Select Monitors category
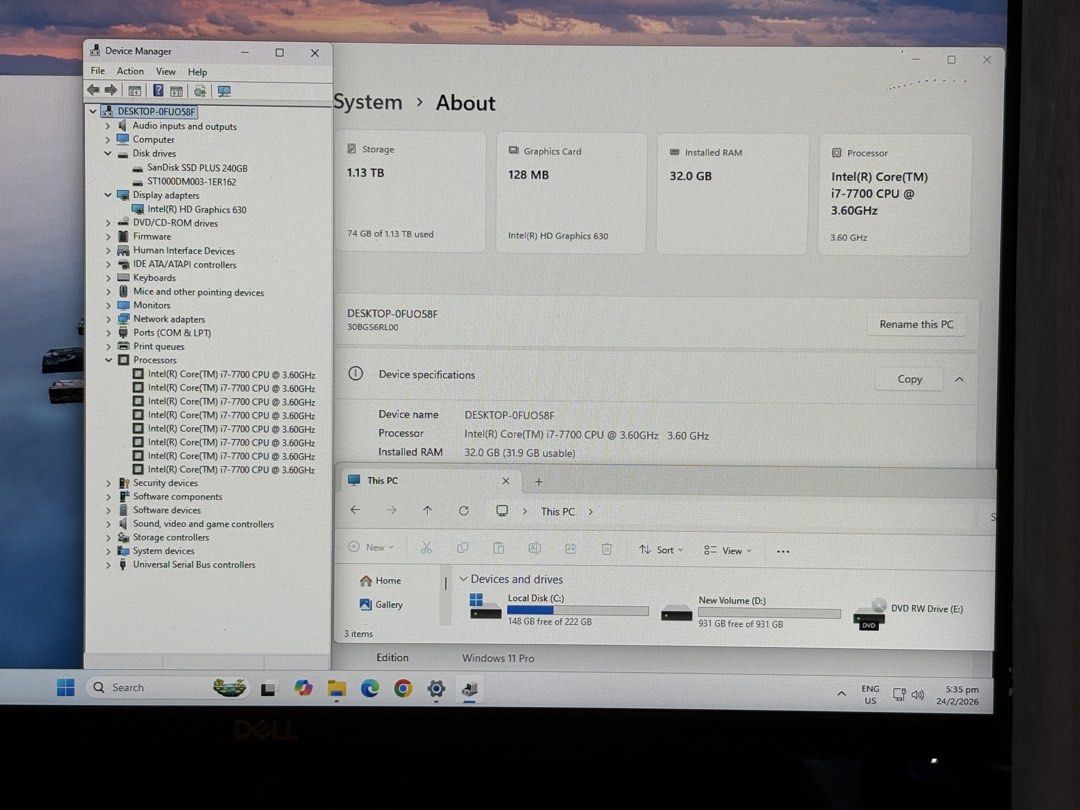This screenshot has height=810, width=1080. [x=152, y=305]
